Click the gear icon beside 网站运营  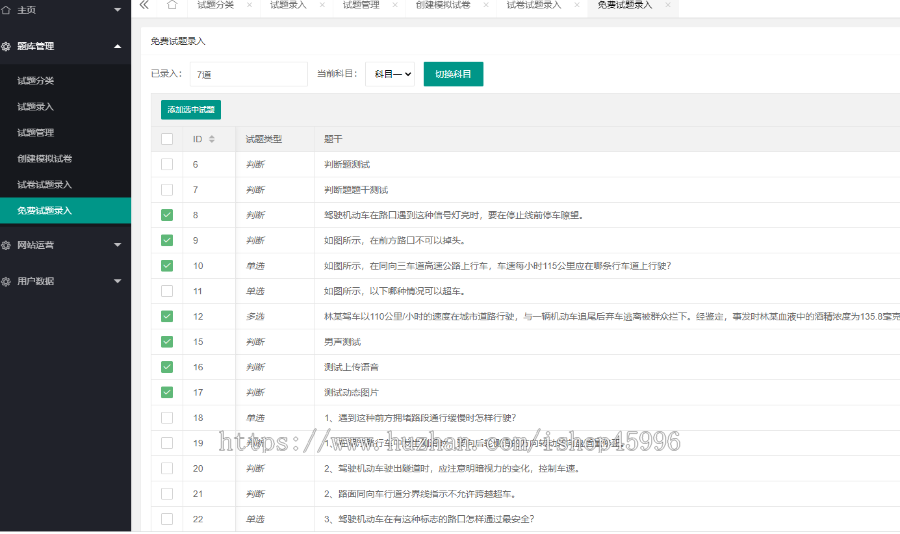pyautogui.click(x=6, y=245)
